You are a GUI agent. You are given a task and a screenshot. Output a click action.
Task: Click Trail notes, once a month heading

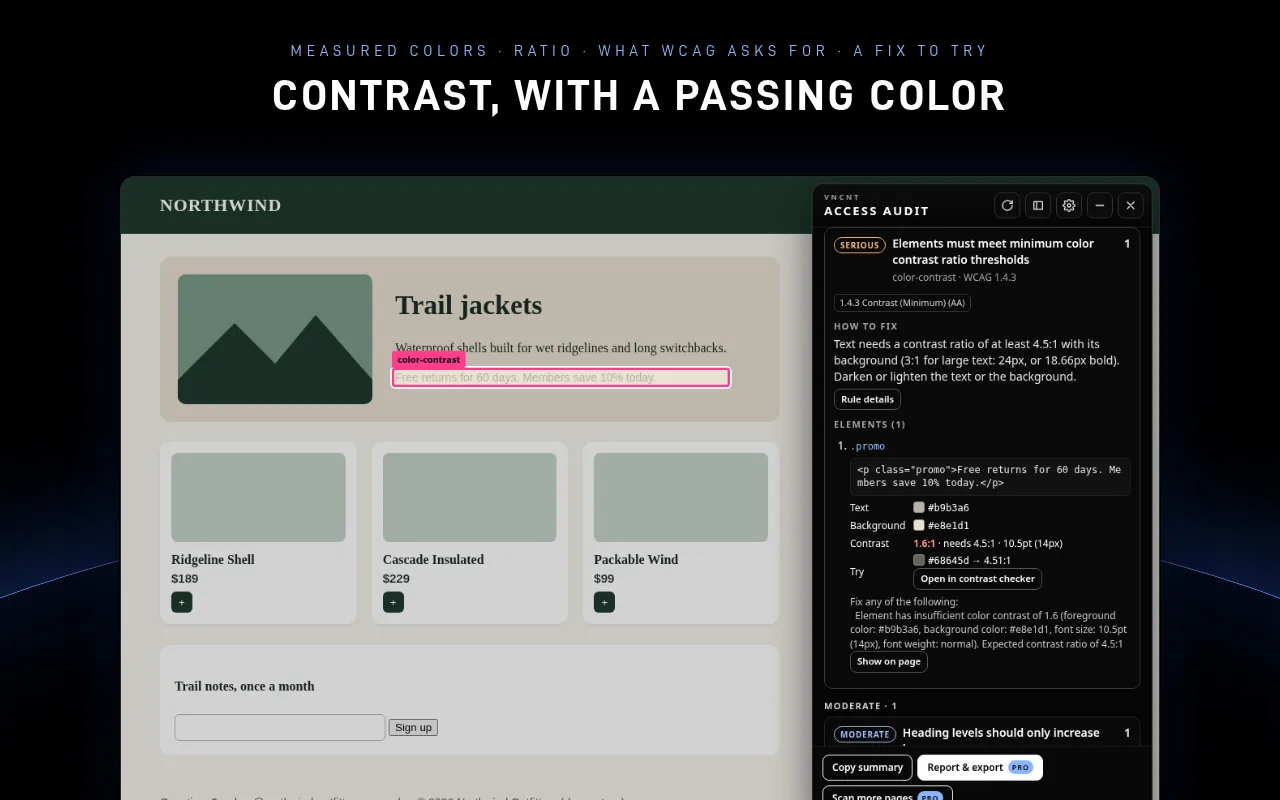tap(245, 686)
